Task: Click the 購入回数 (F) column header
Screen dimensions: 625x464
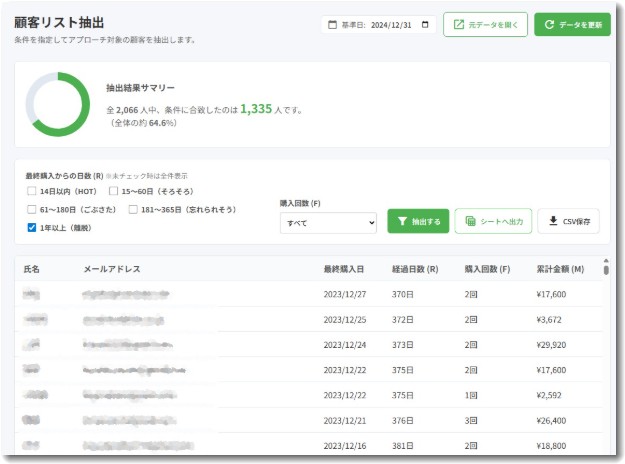Action: coord(487,269)
